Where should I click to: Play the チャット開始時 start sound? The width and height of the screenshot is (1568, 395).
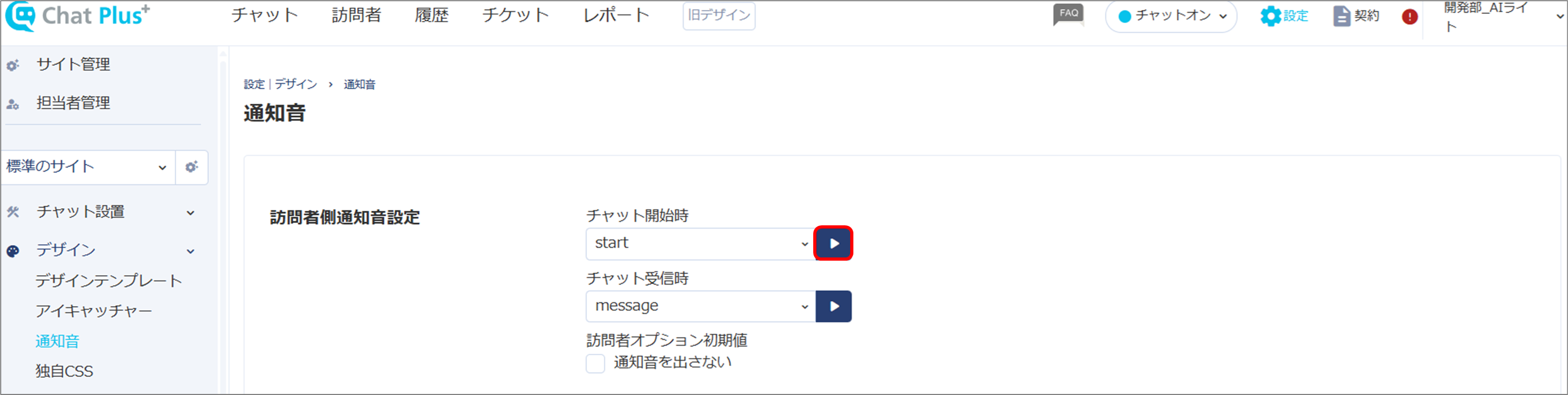(x=834, y=244)
